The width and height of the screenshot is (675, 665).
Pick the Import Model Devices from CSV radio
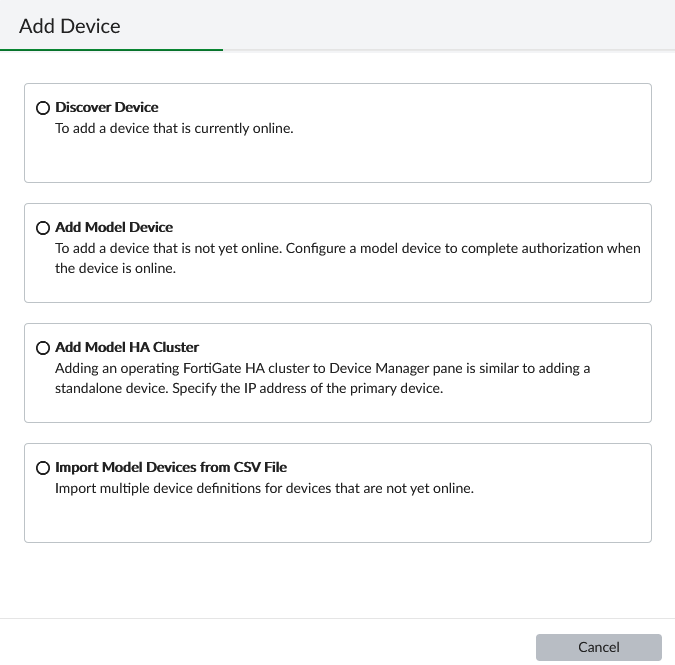point(43,468)
